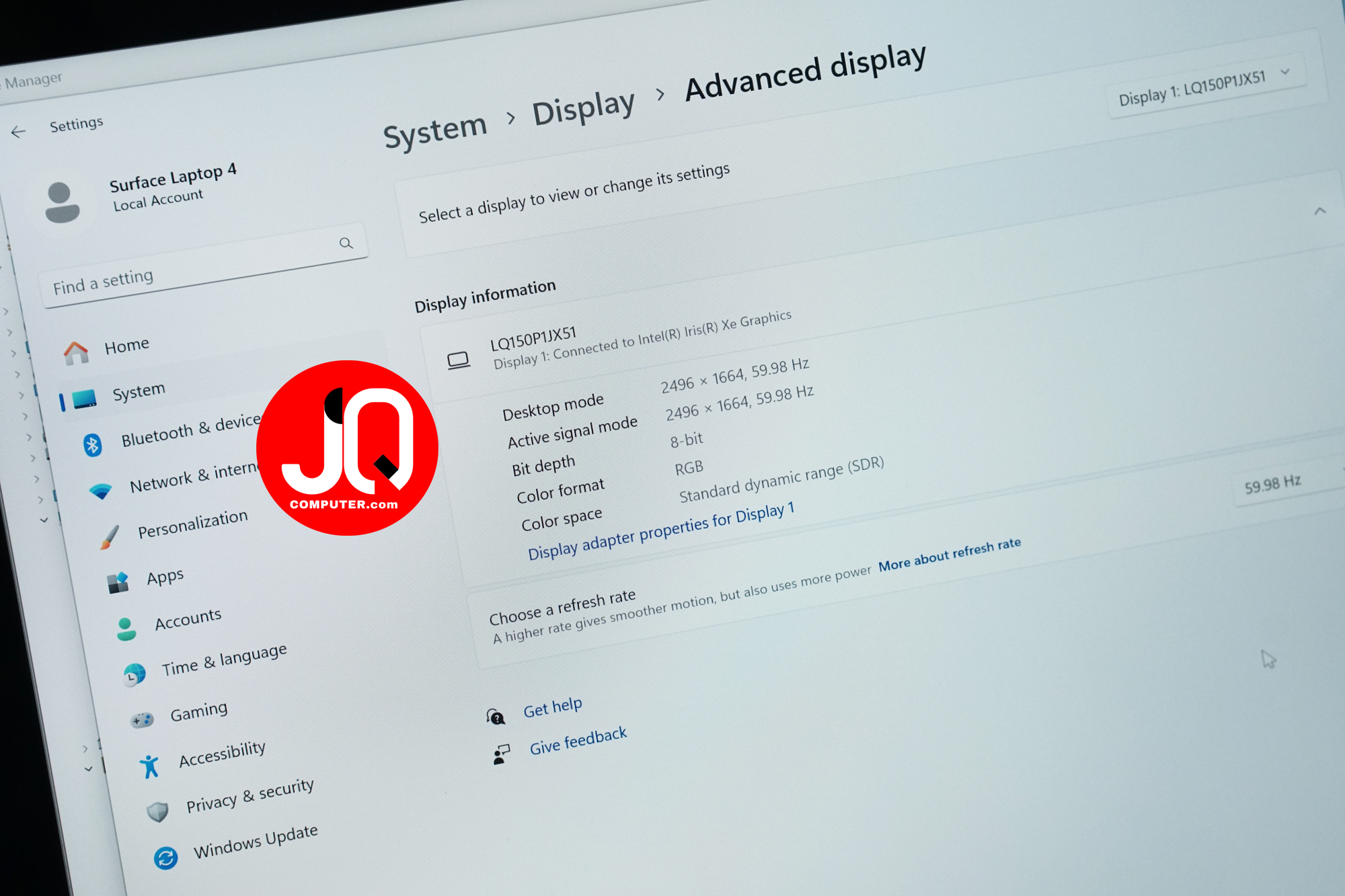Screen dimensions: 1345x896
Task: Click the 'Color space' label
Action: tap(562, 519)
